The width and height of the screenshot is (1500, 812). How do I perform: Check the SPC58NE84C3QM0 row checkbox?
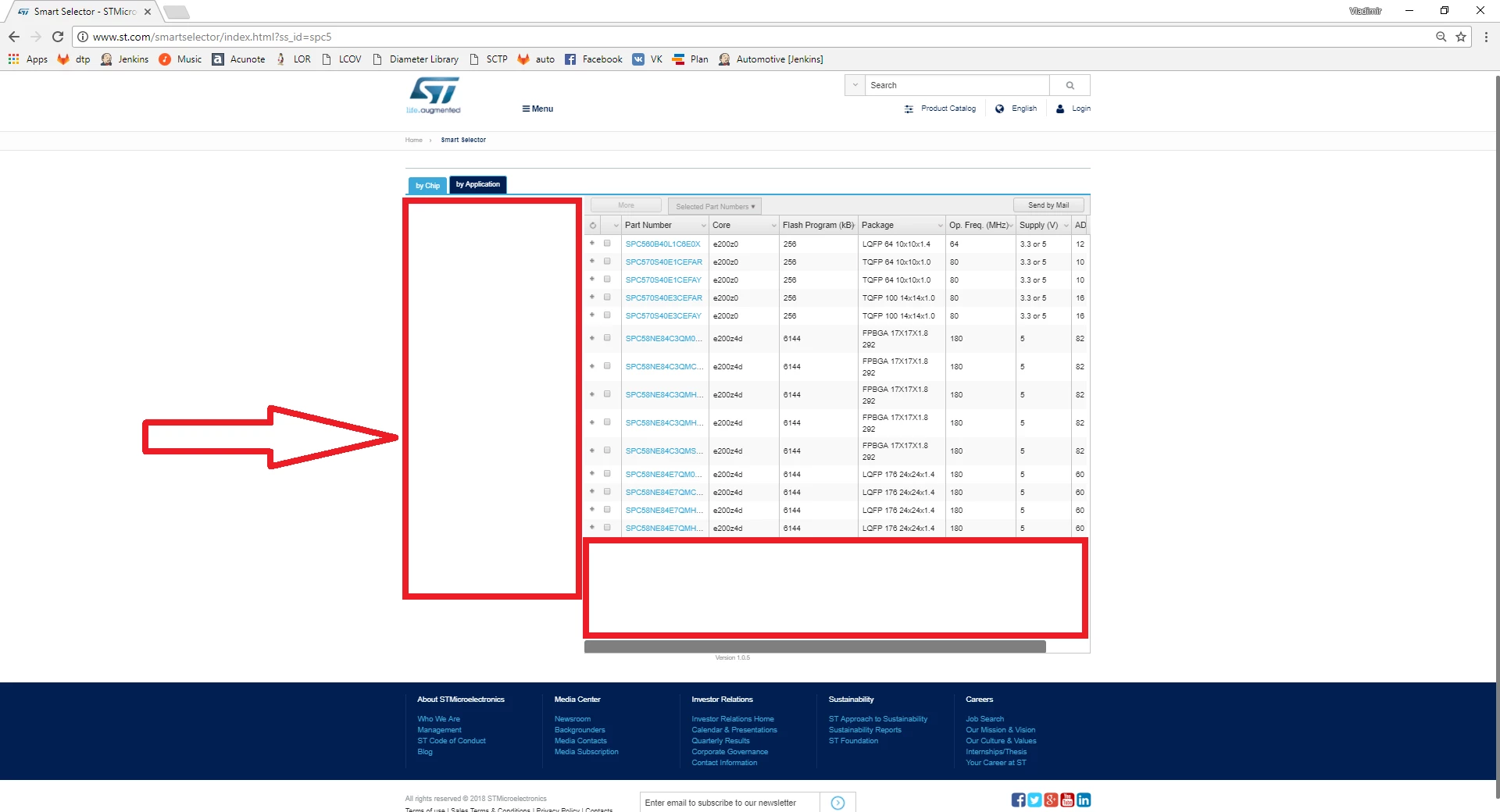click(607, 338)
